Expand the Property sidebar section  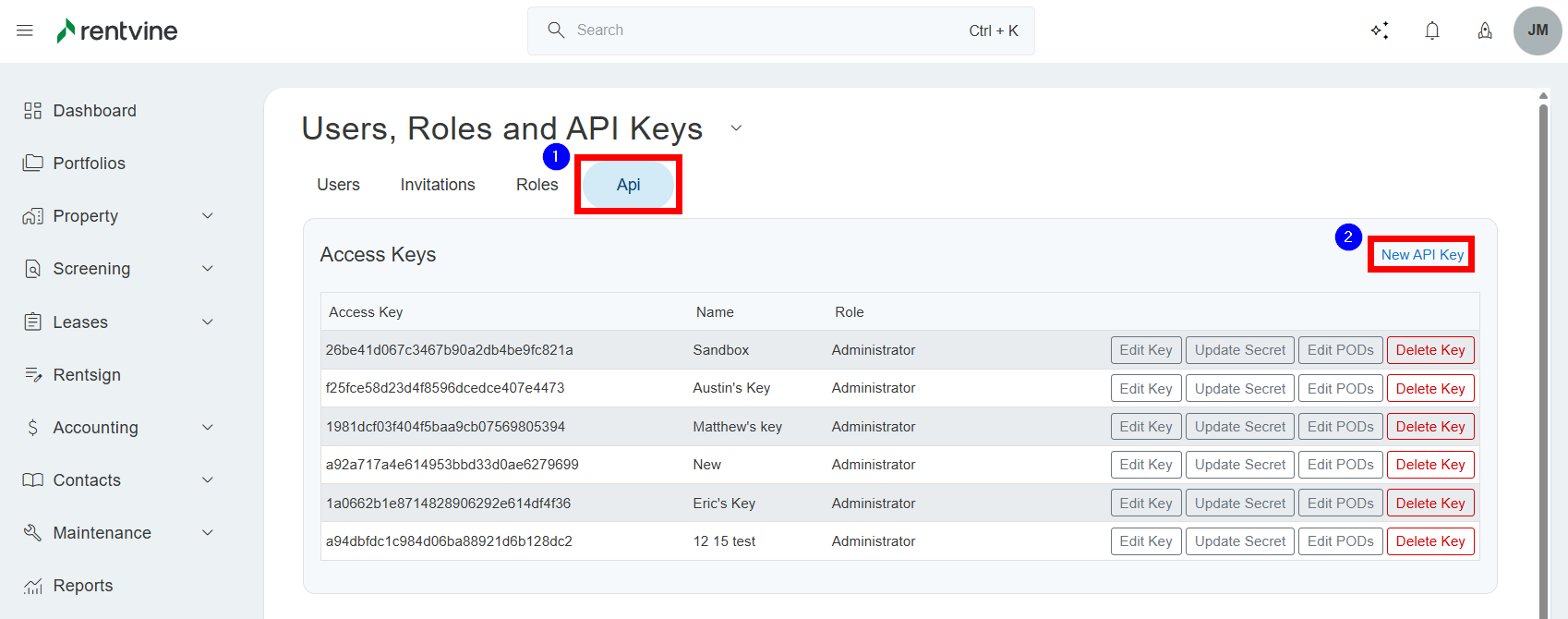[208, 216]
